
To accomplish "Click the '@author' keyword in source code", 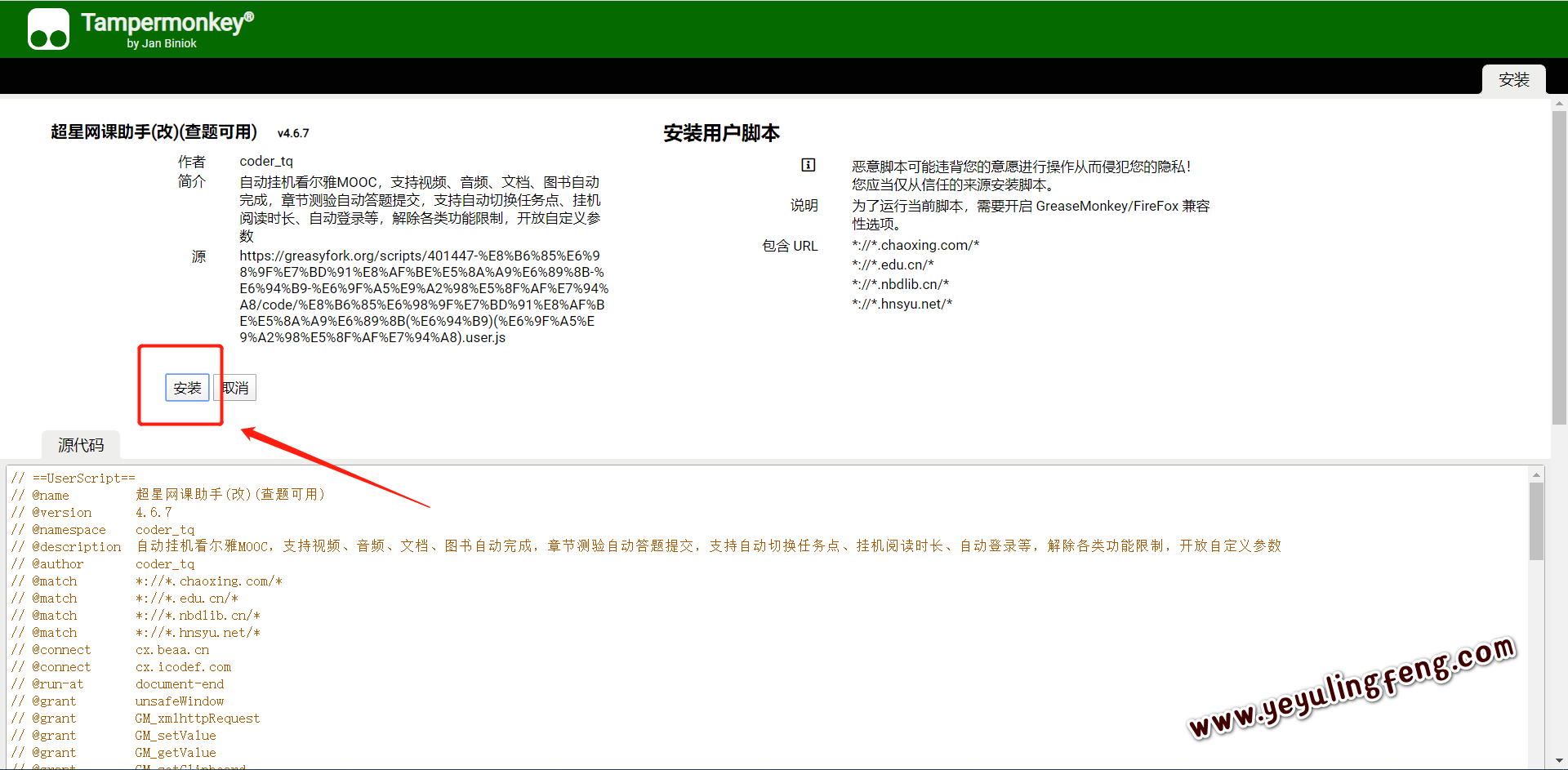I will [x=58, y=564].
